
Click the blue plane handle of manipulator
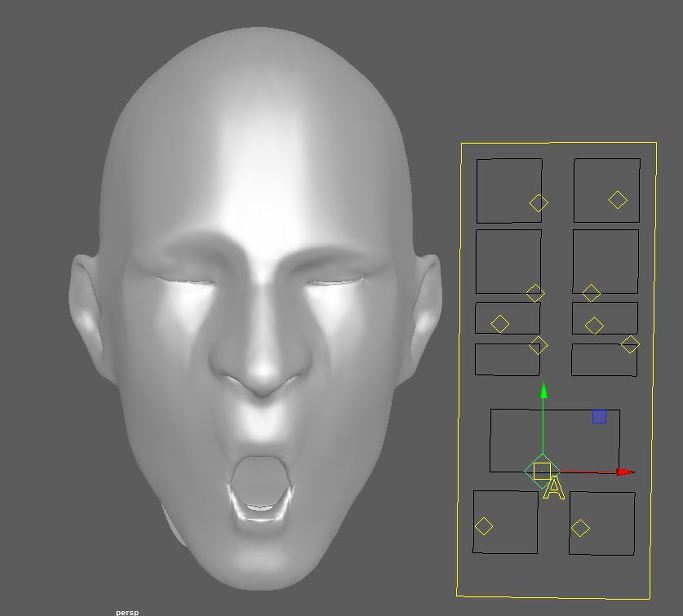(599, 416)
